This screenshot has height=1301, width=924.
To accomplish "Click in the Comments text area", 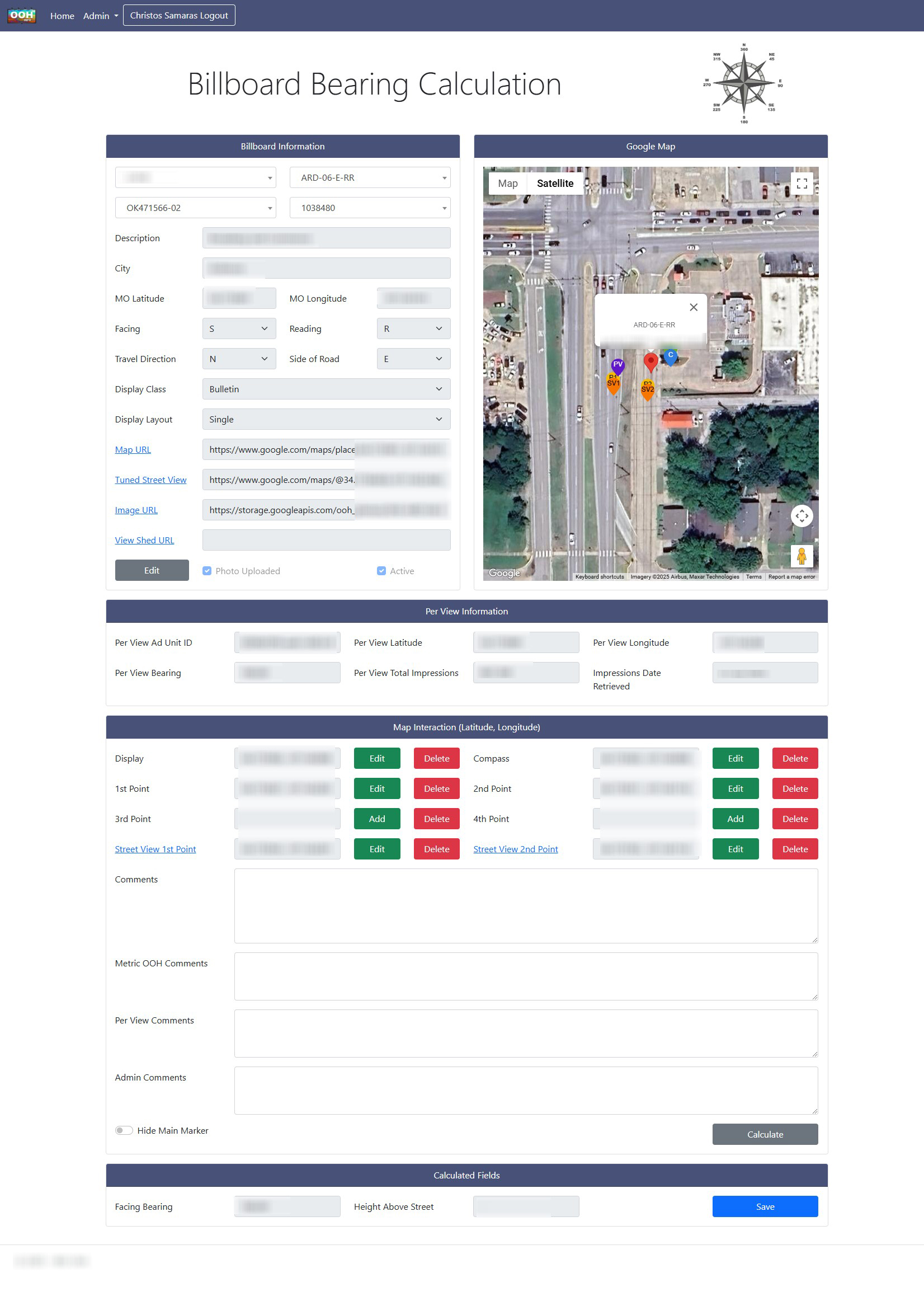I will [526, 905].
